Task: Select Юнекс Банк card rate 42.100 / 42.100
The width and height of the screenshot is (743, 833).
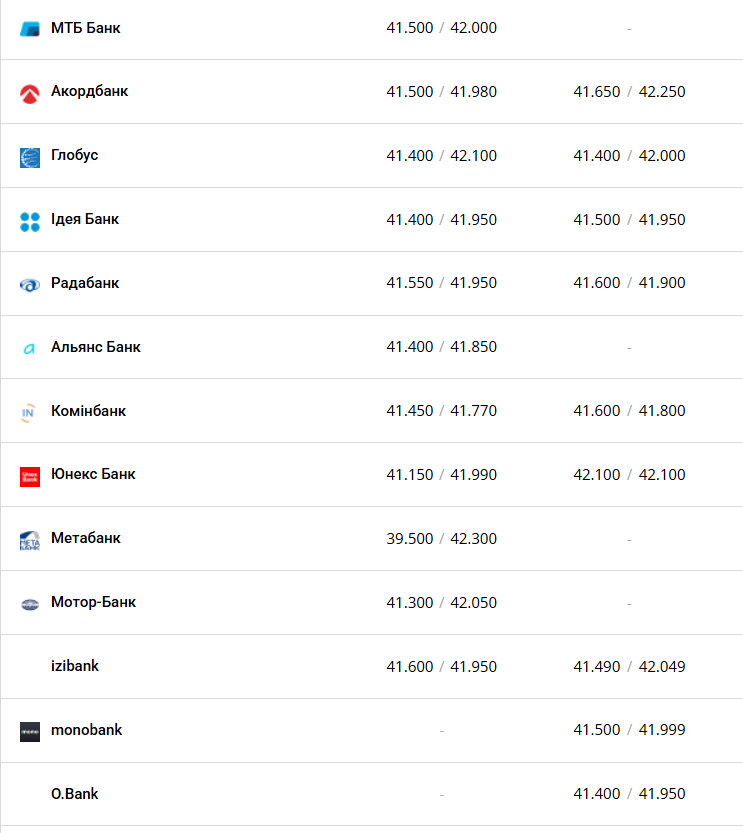Action: click(629, 474)
